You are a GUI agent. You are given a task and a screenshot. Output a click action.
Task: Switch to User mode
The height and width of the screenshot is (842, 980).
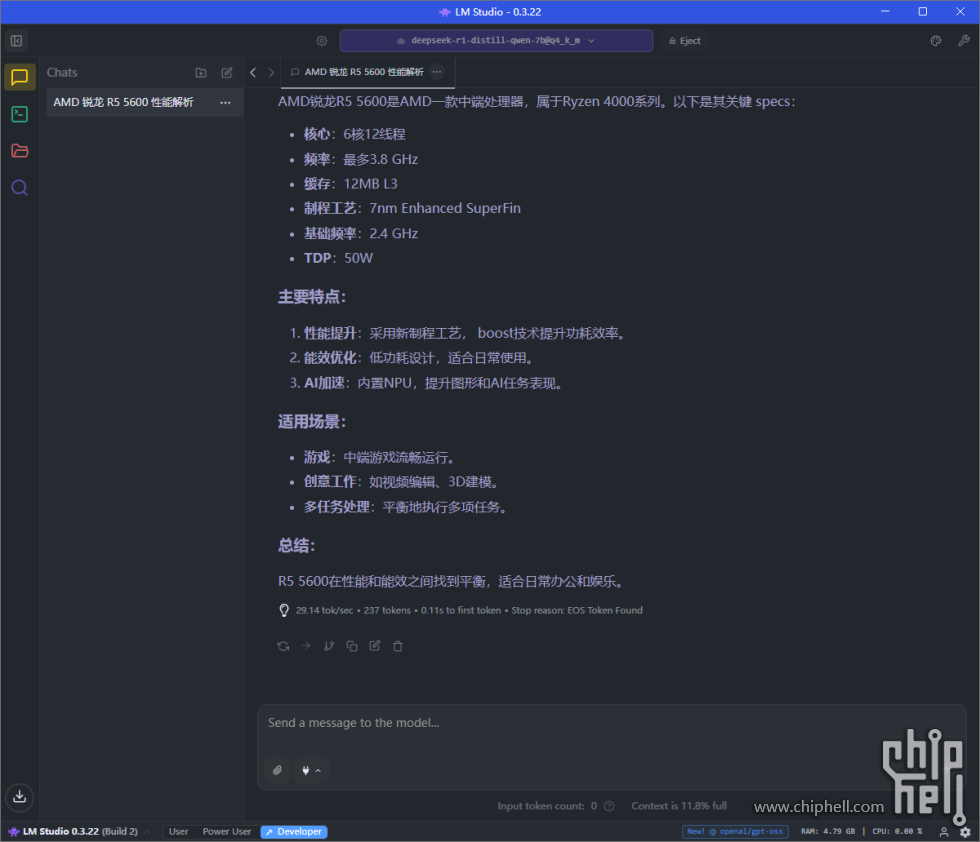178,832
